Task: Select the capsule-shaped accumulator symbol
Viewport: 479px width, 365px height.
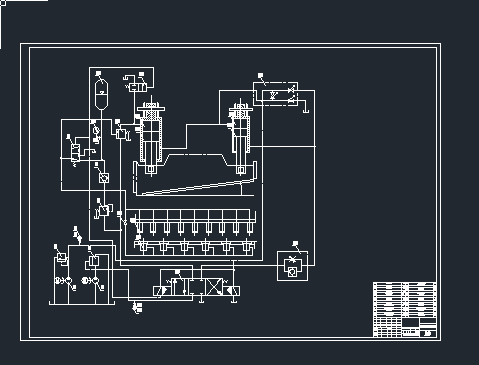Action: coord(101,94)
